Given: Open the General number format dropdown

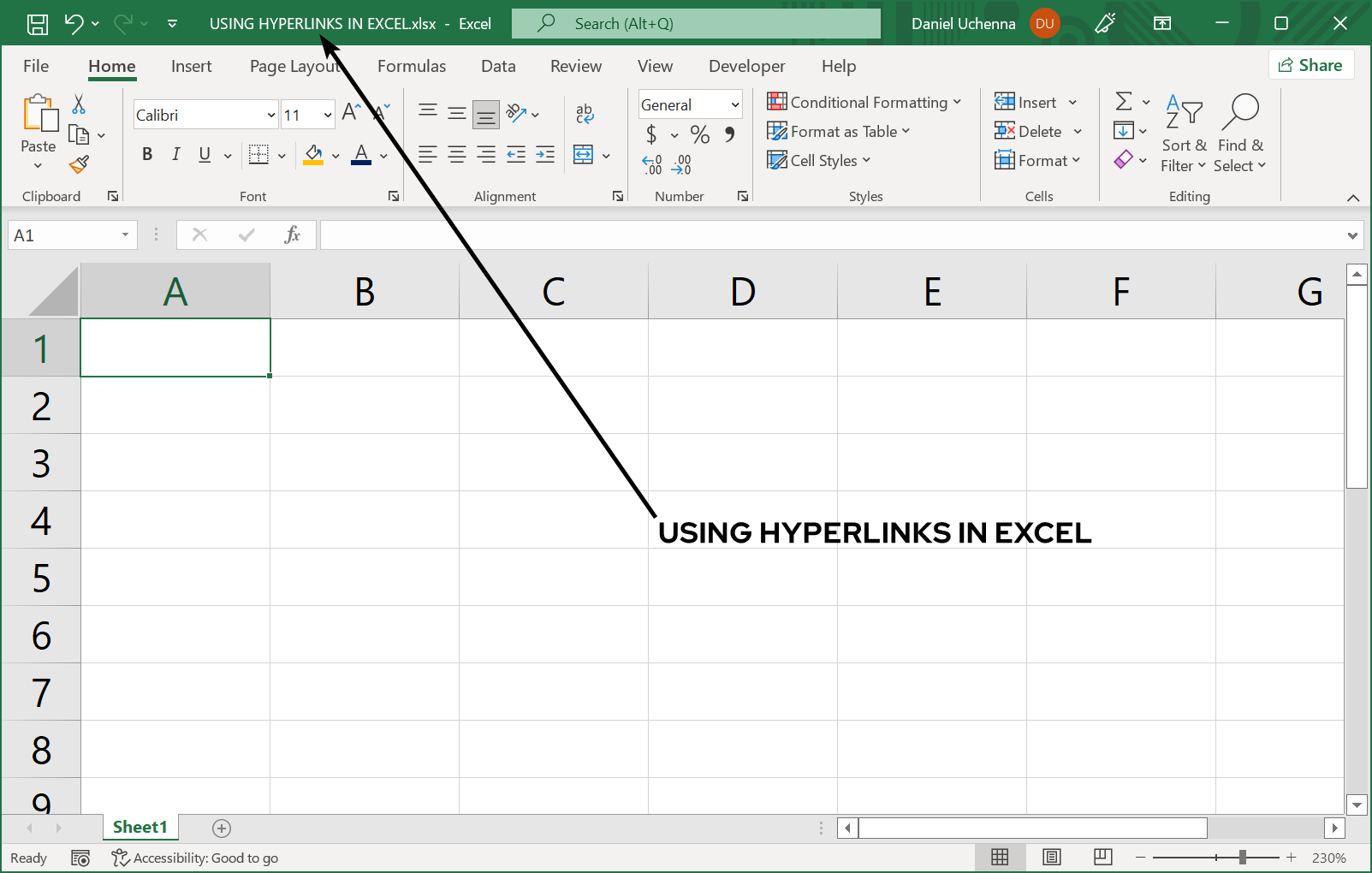Looking at the screenshot, I should tap(734, 104).
